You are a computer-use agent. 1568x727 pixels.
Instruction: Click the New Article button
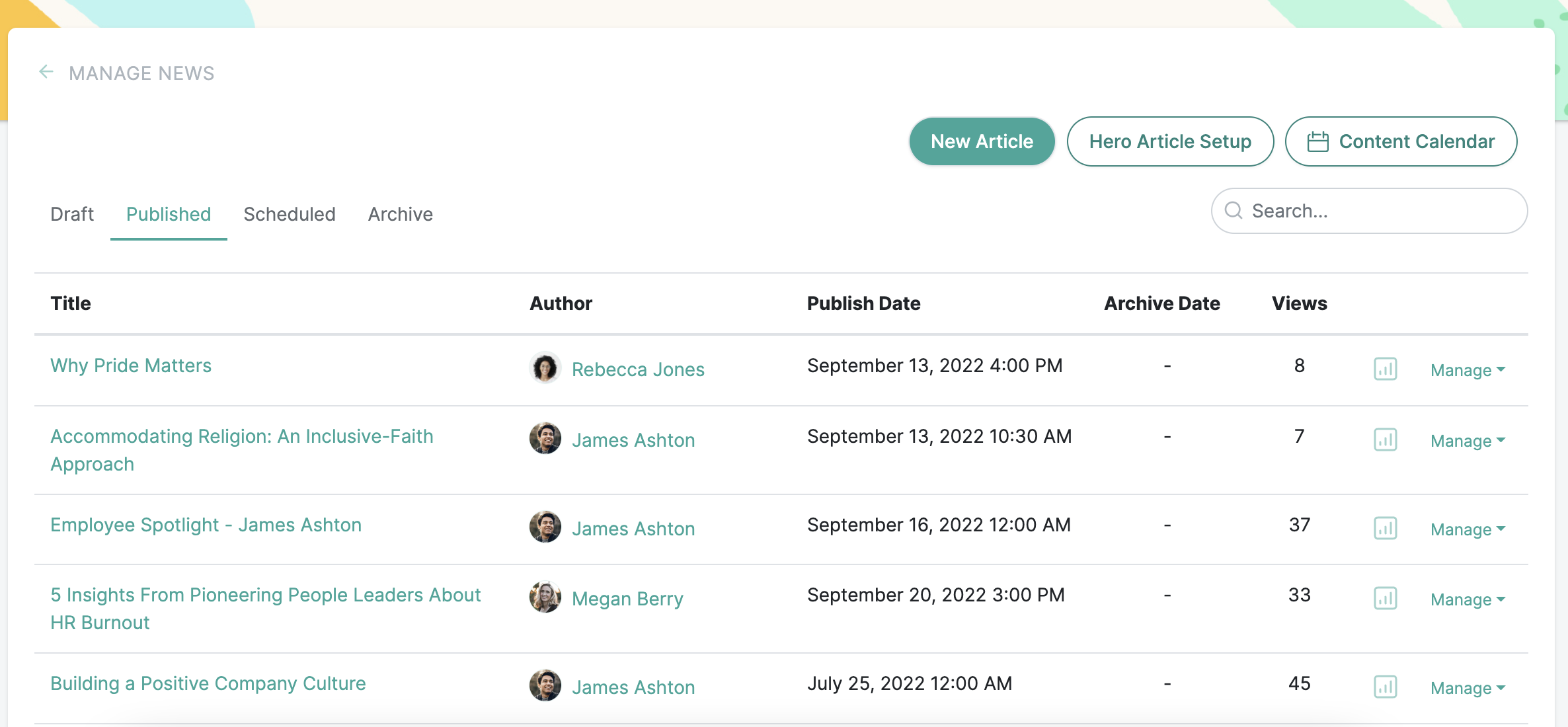coord(981,141)
